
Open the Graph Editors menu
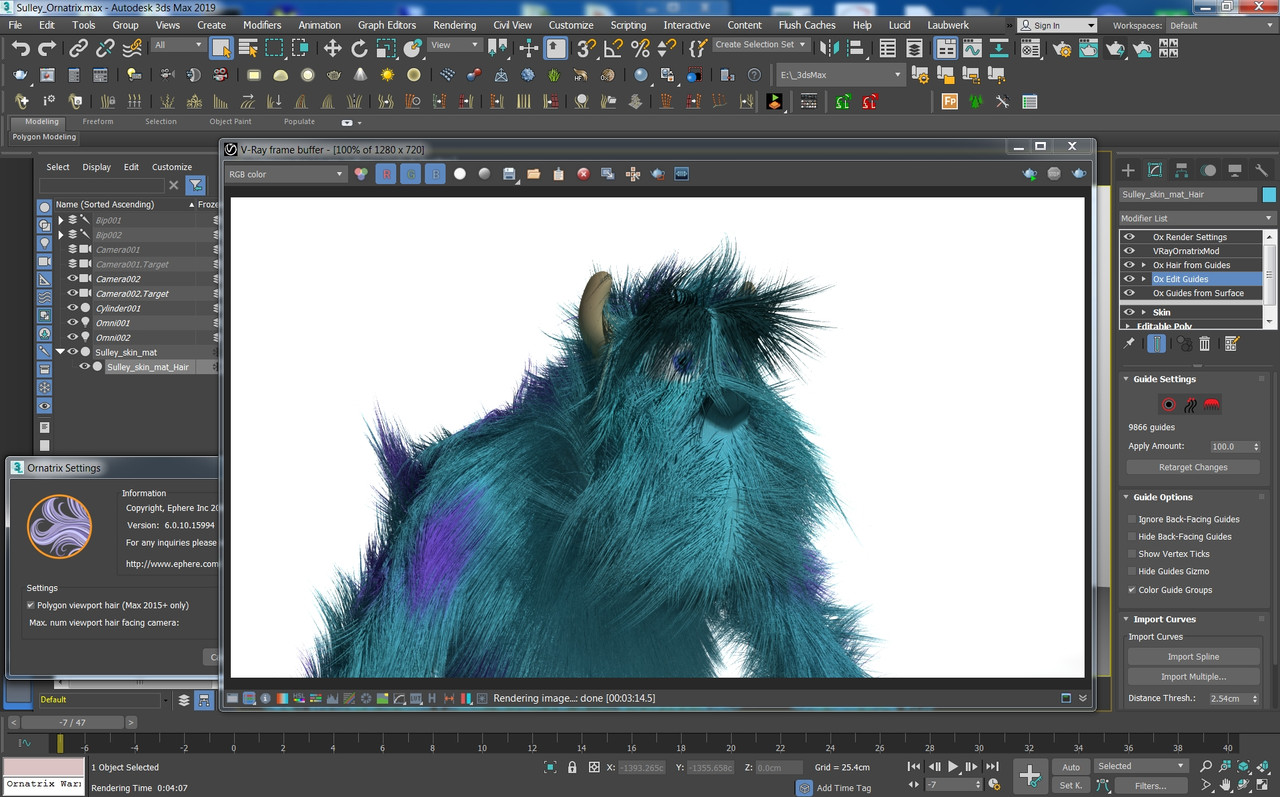387,25
